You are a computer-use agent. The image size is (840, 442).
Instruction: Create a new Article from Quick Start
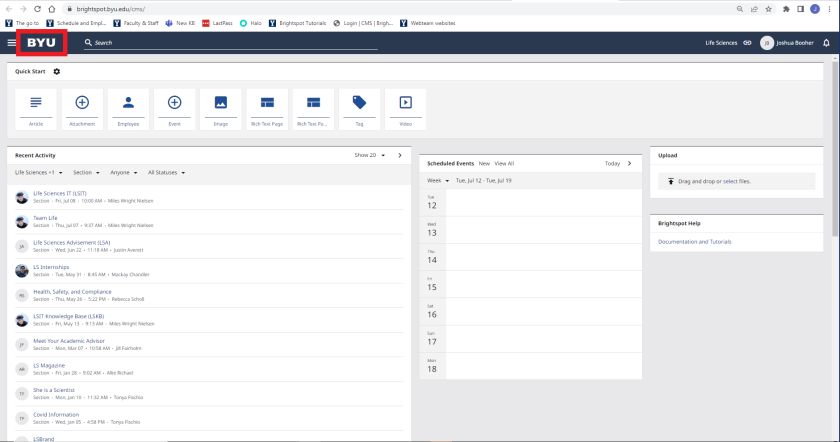pos(37,109)
